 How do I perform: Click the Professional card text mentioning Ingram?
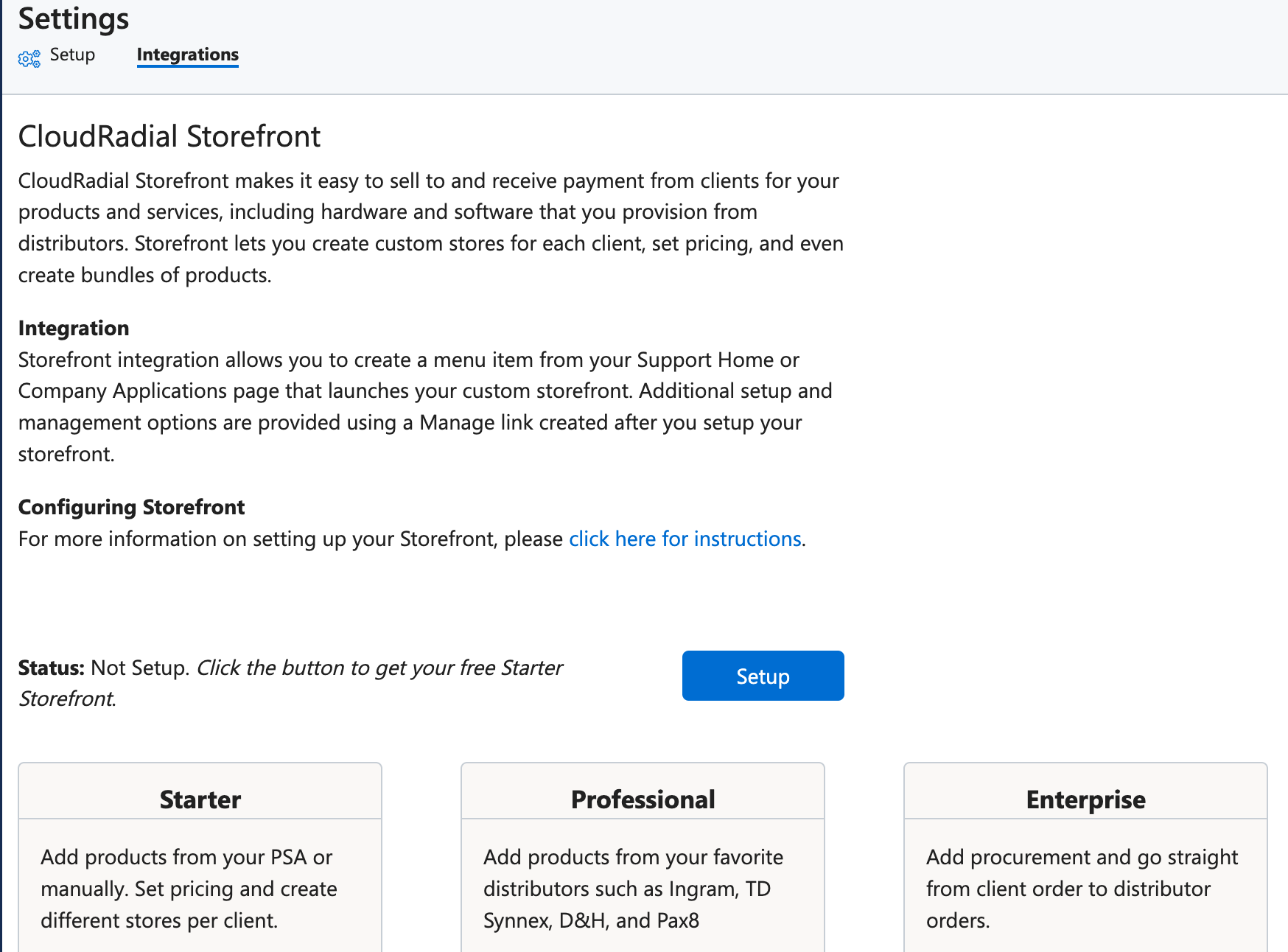pos(633,889)
